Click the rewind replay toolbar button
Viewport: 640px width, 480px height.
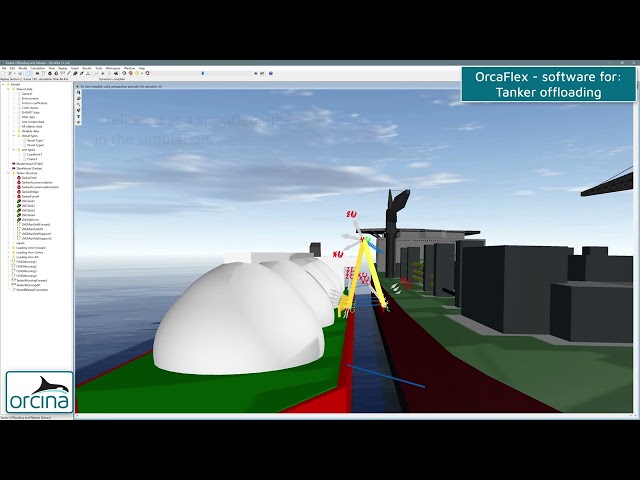coord(116,73)
